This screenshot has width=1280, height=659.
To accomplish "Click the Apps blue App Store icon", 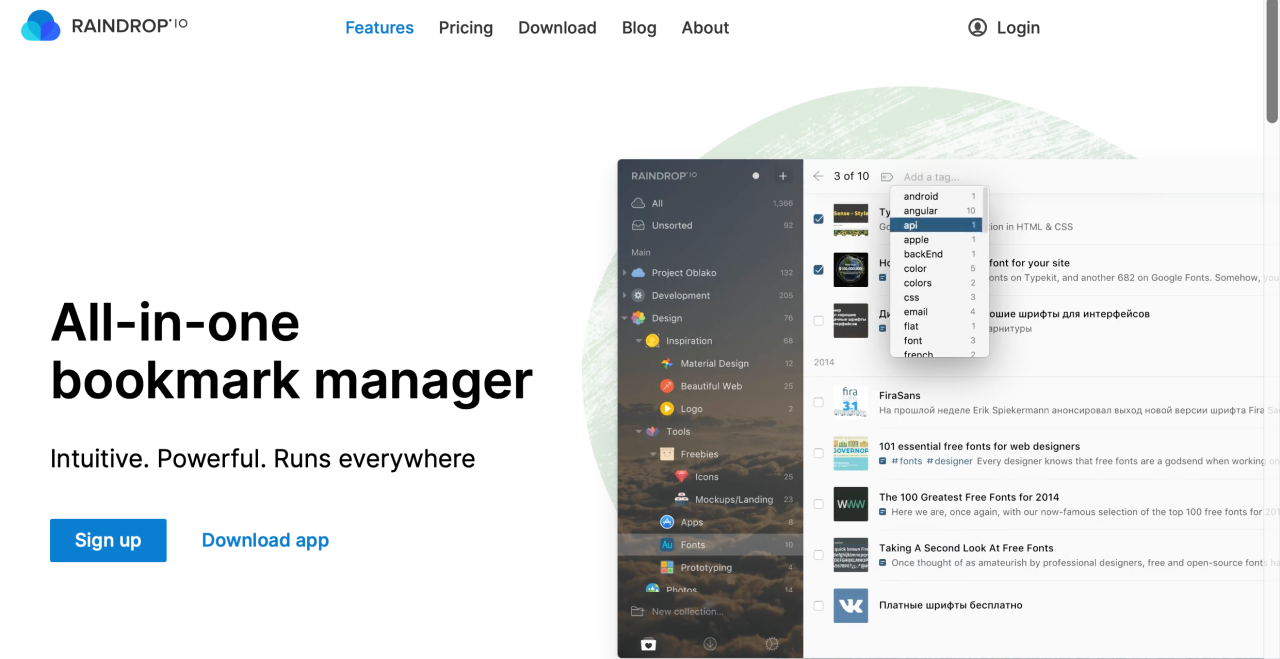I will coord(667,522).
